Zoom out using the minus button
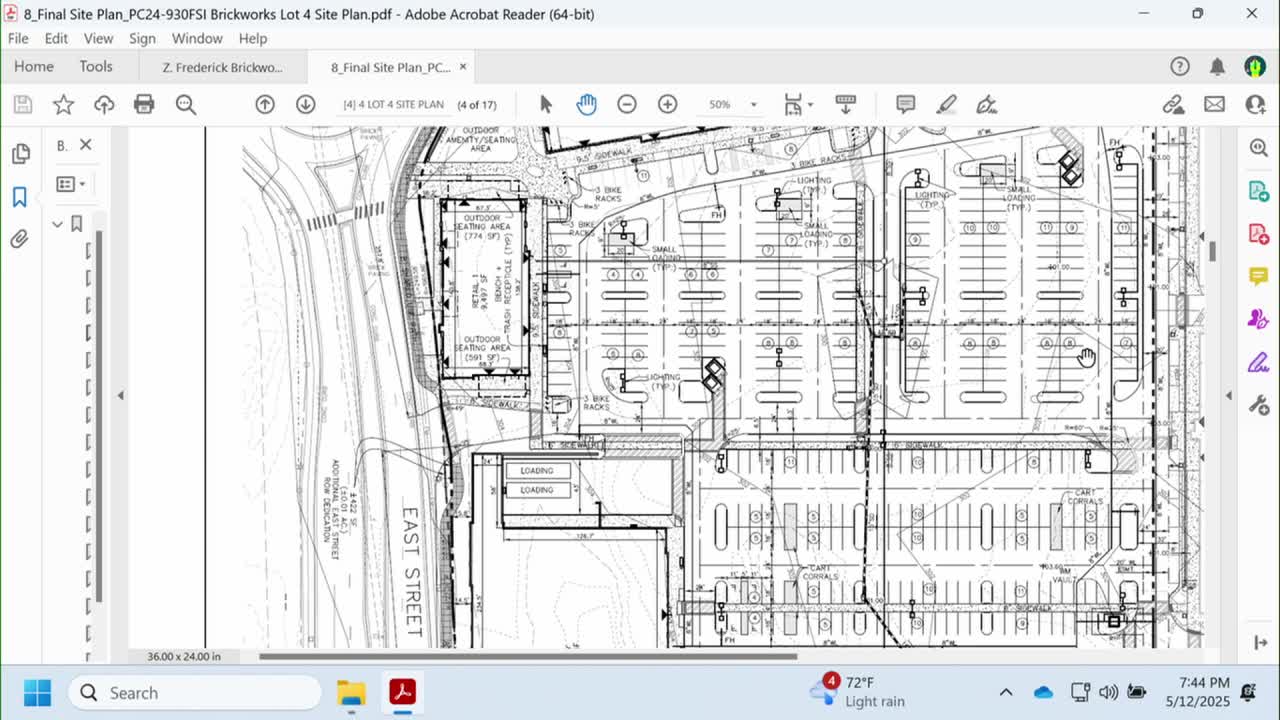The image size is (1280, 720). click(x=627, y=104)
